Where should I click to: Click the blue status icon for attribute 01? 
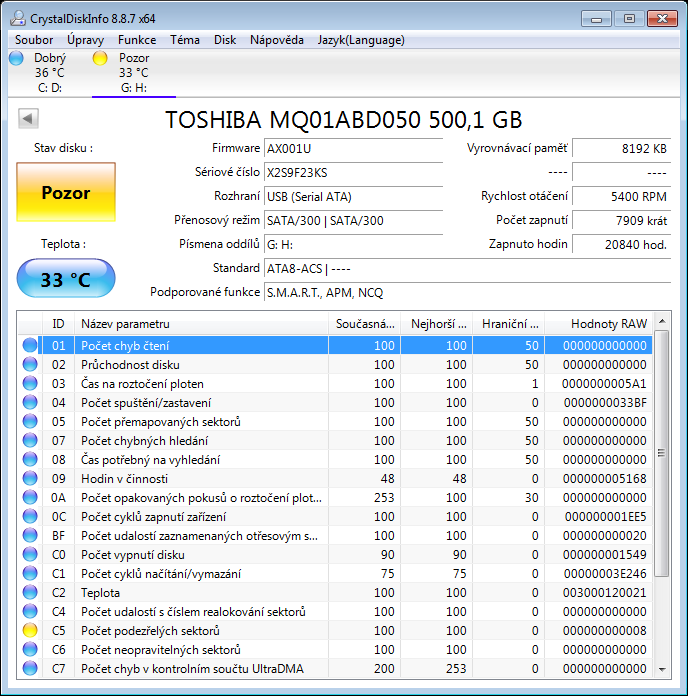coord(30,346)
